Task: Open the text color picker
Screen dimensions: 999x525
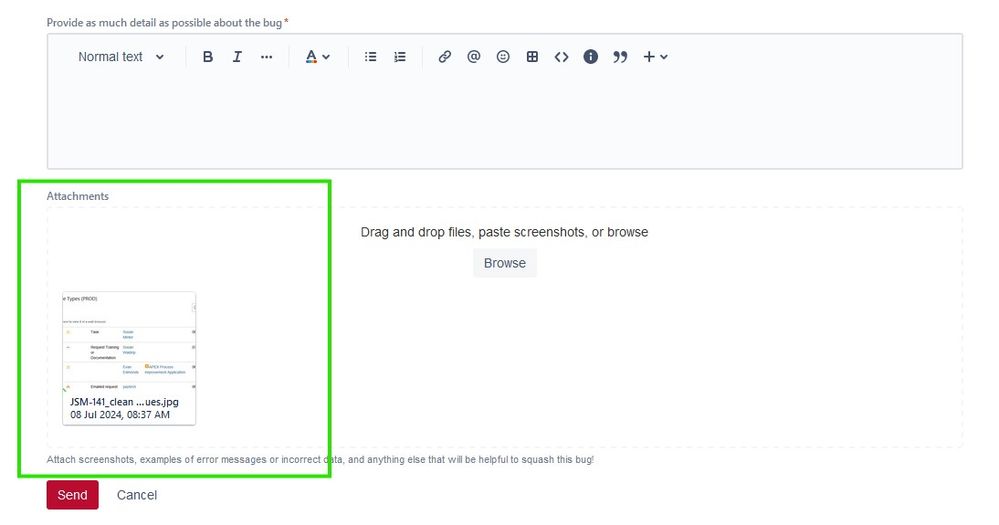Action: pyautogui.click(x=317, y=57)
